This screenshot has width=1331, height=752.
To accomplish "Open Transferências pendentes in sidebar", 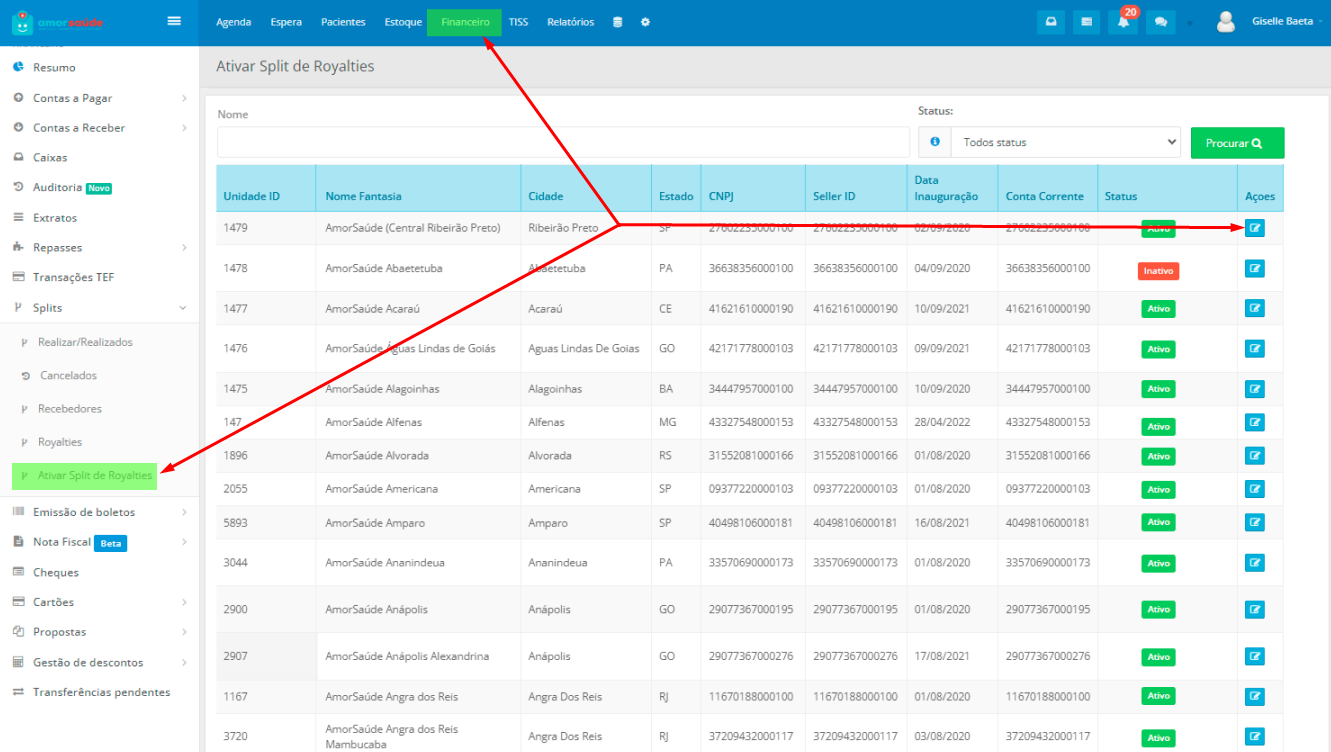I will coord(100,692).
